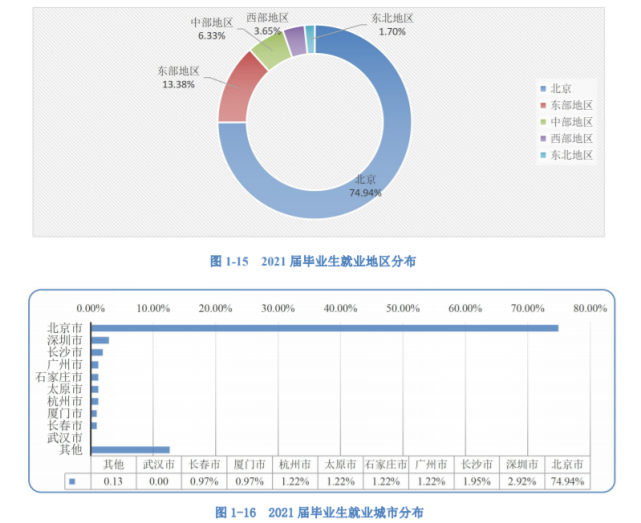Click the 80.00% axis tick label
The width and height of the screenshot is (641, 523).
[590, 308]
